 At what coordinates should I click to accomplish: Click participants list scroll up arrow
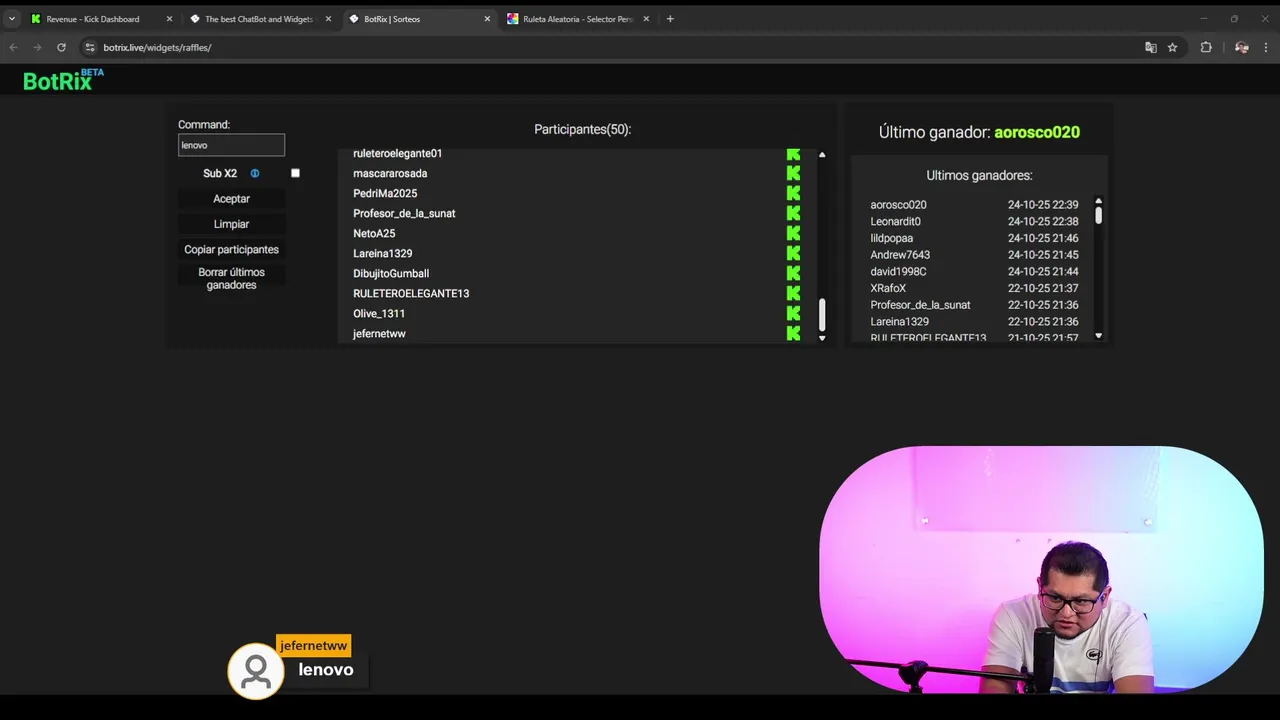coord(822,155)
